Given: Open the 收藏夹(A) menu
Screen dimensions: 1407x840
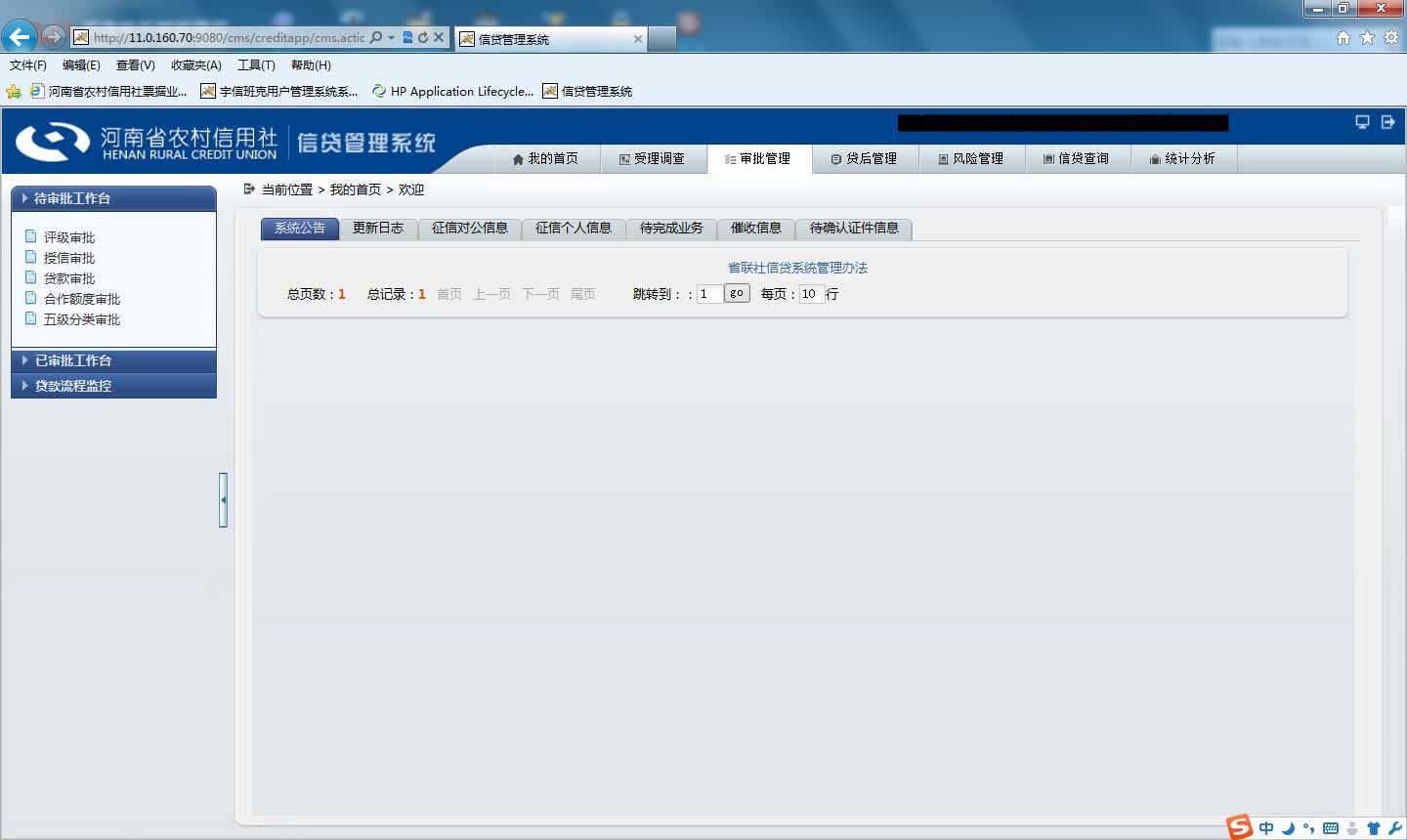Looking at the screenshot, I should tap(195, 65).
